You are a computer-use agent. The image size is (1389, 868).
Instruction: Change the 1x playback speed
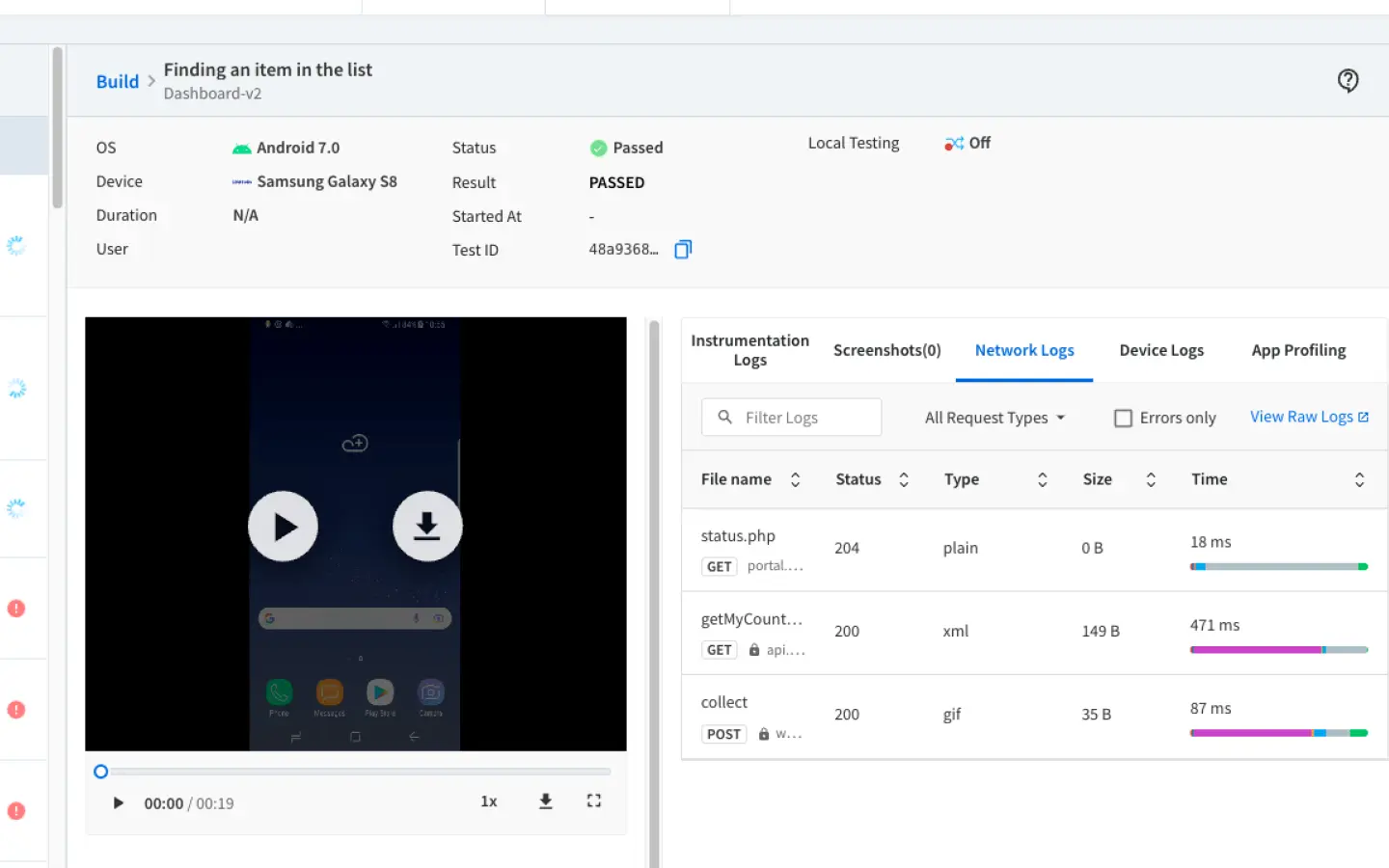[x=489, y=802]
